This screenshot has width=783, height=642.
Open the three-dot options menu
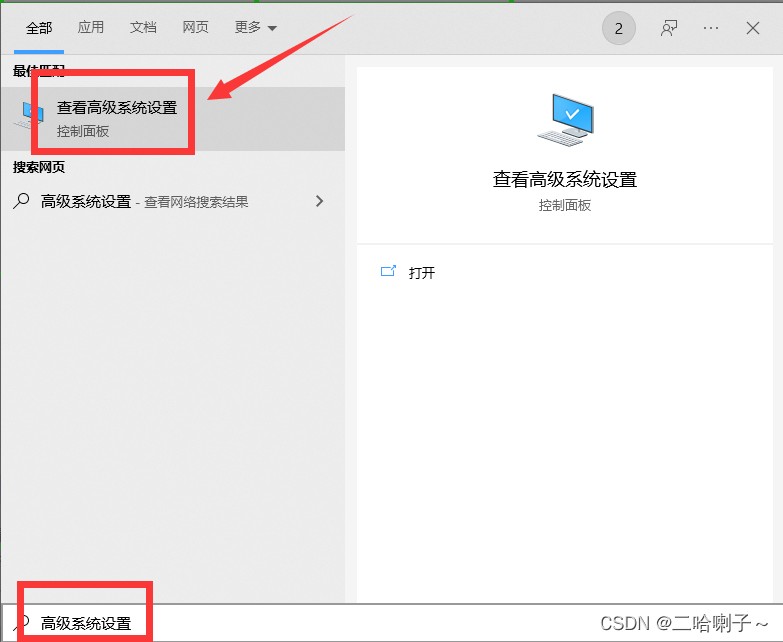coord(711,28)
